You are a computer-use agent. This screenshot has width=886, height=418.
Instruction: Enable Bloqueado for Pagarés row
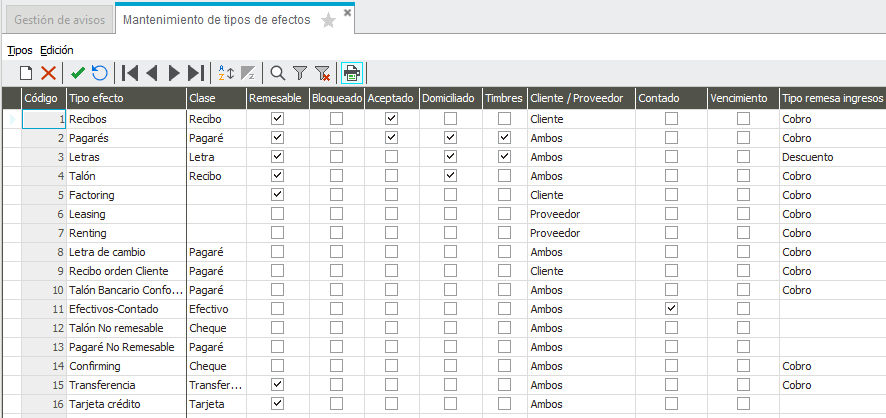click(336, 138)
